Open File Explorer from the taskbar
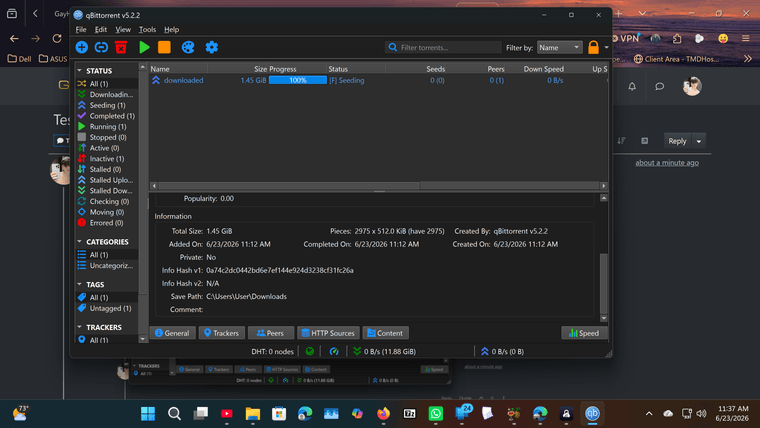The height and width of the screenshot is (428, 760). [253, 413]
